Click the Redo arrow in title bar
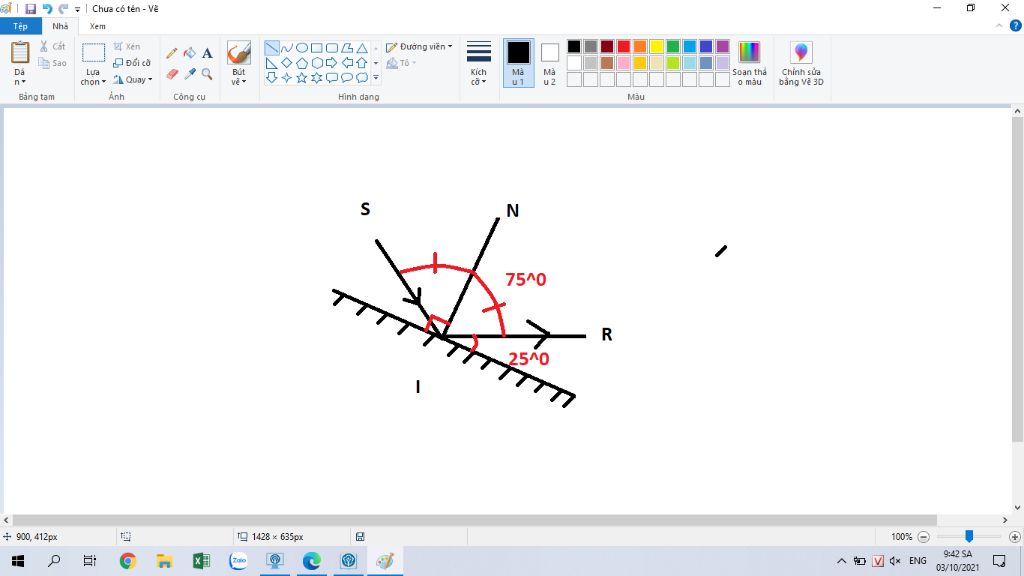Image resolution: width=1024 pixels, height=576 pixels. pos(63,8)
